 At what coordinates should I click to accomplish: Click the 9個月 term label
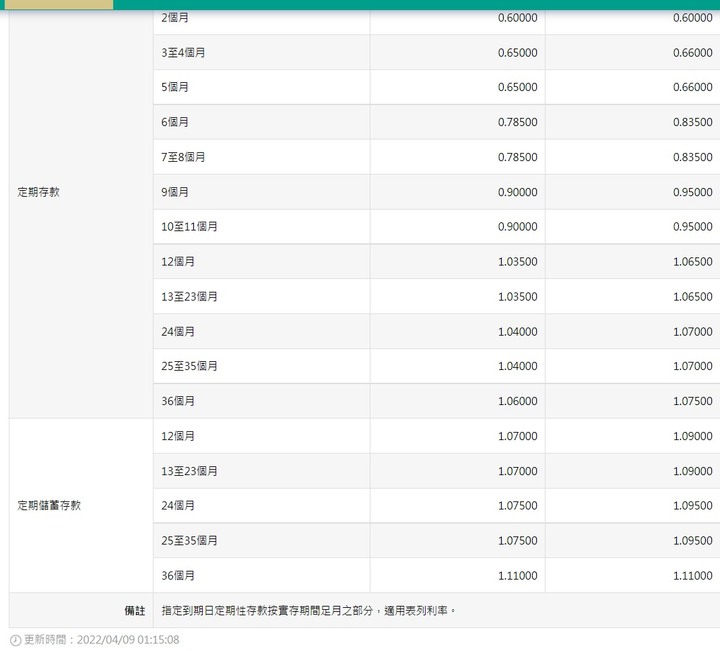coord(175,192)
